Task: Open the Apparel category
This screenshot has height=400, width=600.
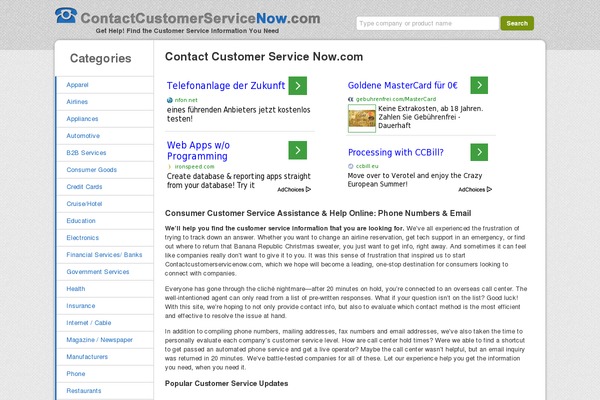Action: pos(77,85)
